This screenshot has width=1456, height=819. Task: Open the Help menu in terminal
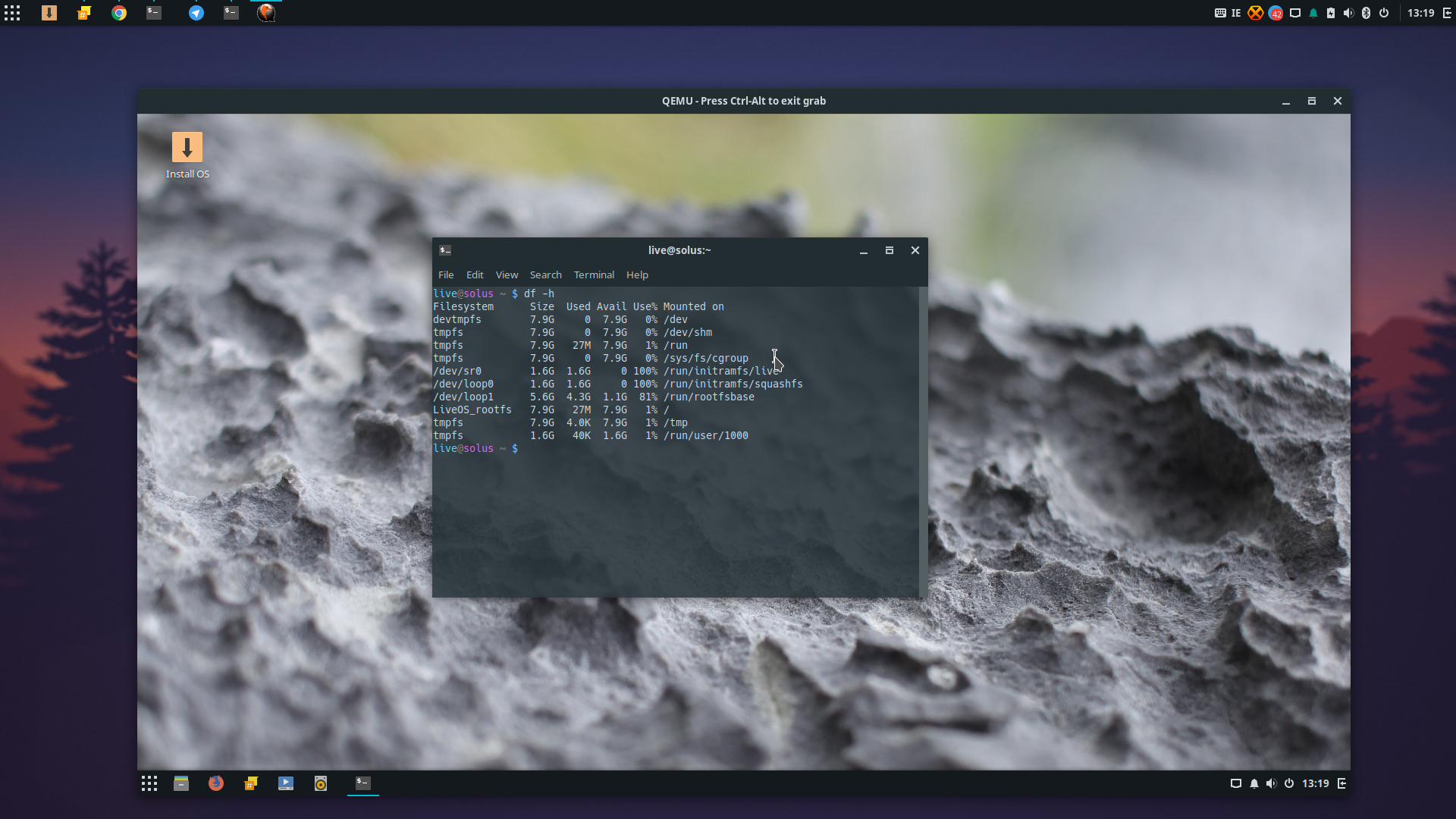637,275
